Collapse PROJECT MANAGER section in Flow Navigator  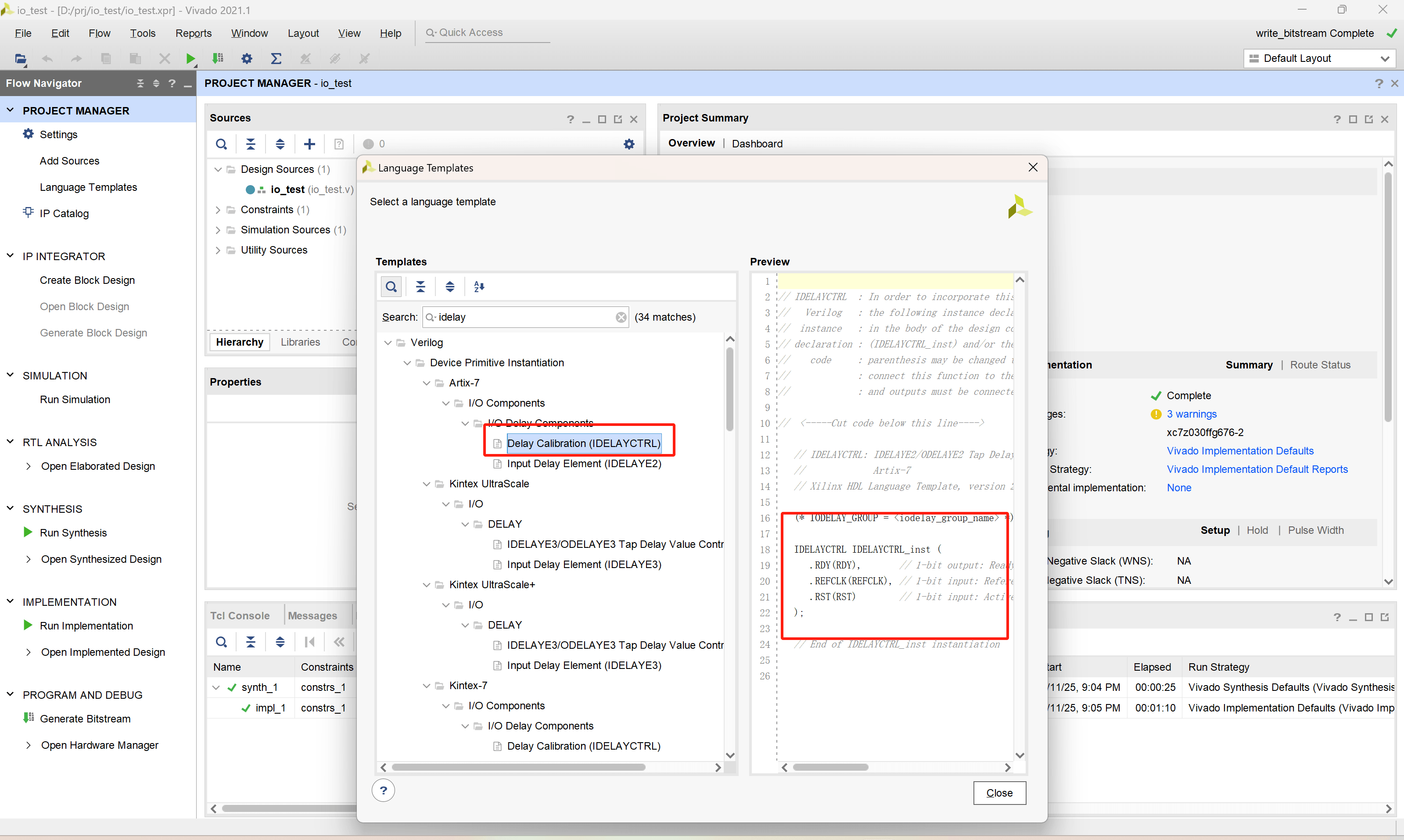click(x=10, y=111)
